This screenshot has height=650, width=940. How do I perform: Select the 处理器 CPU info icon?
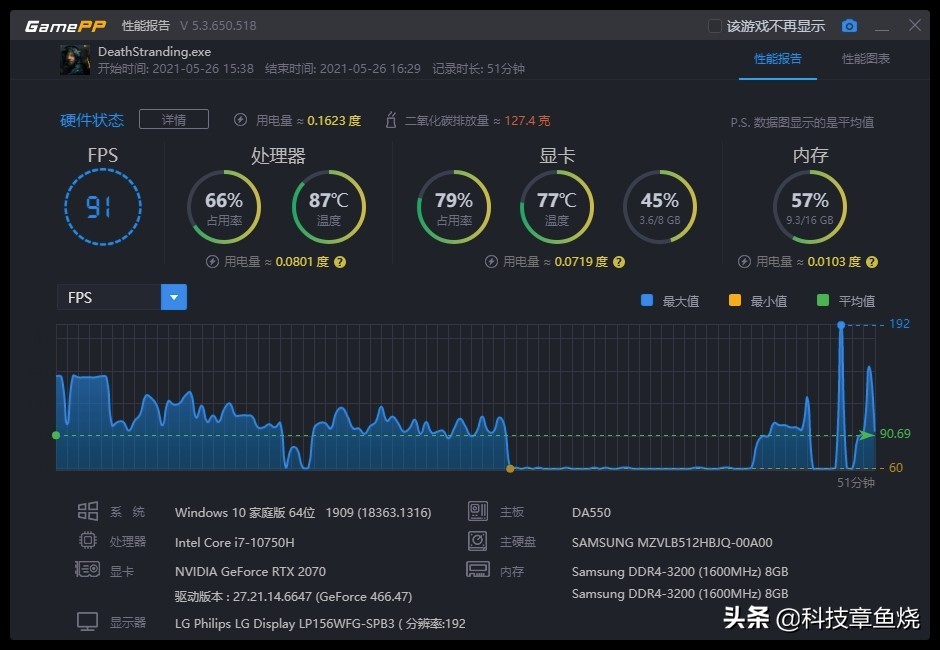tap(89, 541)
